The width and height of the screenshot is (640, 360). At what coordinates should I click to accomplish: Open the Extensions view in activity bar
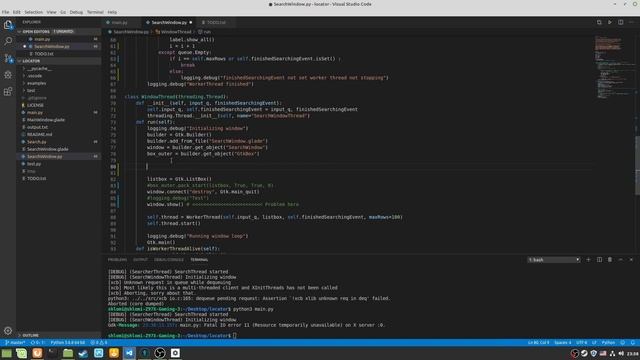pos(8,91)
